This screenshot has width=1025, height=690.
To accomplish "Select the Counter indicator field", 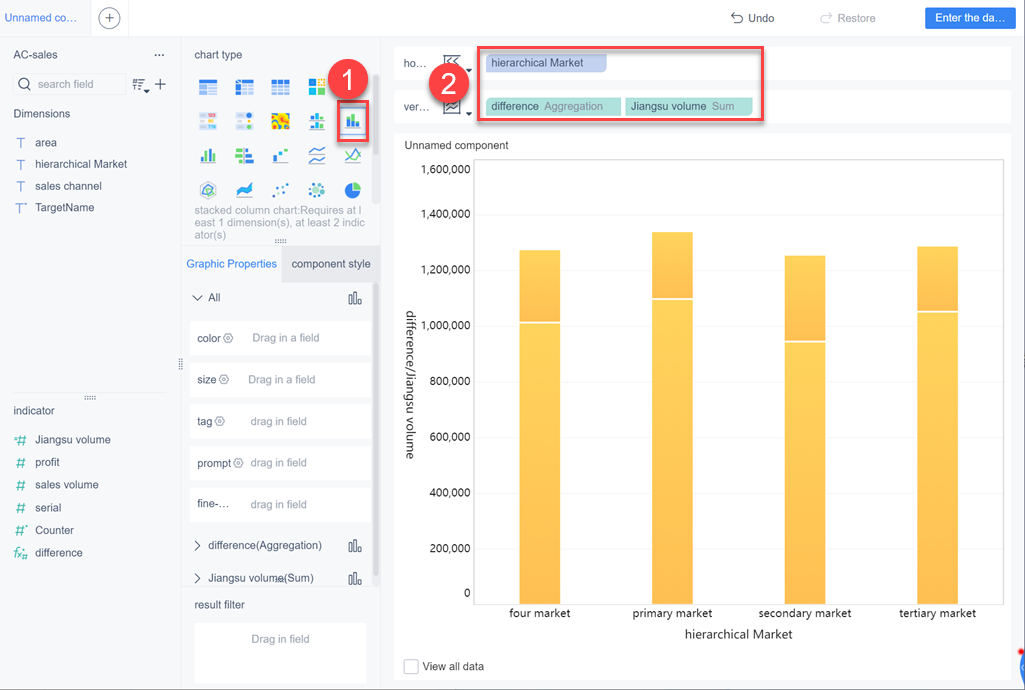I will click(x=54, y=530).
